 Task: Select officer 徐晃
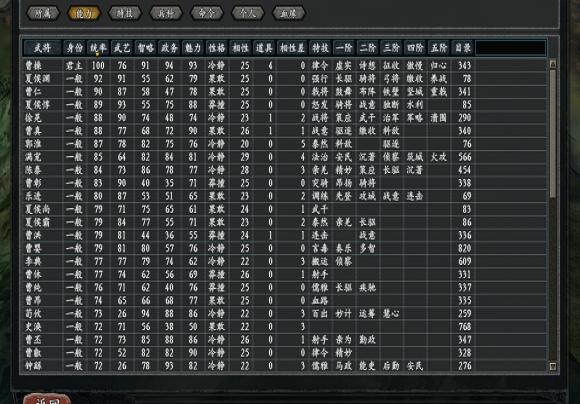284,118
